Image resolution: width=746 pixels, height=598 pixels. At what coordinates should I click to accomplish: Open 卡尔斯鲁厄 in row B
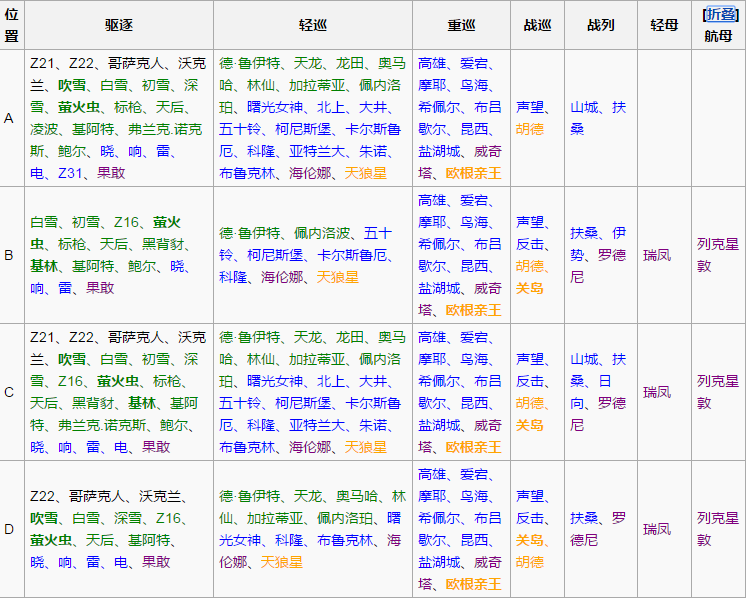click(x=352, y=255)
